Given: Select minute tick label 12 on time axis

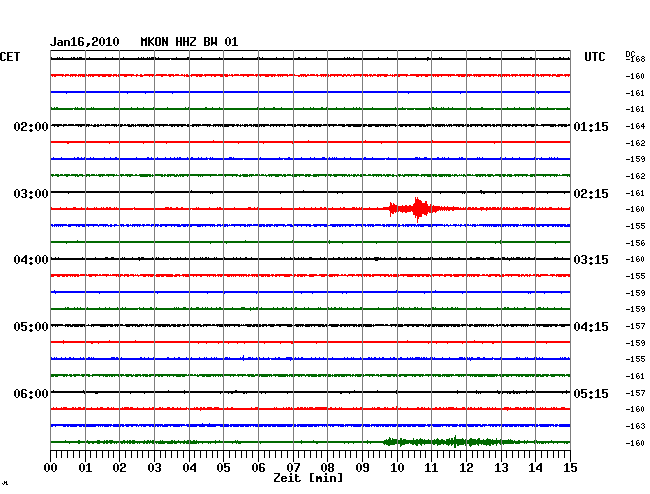Looking at the screenshot, I should 466,467.
